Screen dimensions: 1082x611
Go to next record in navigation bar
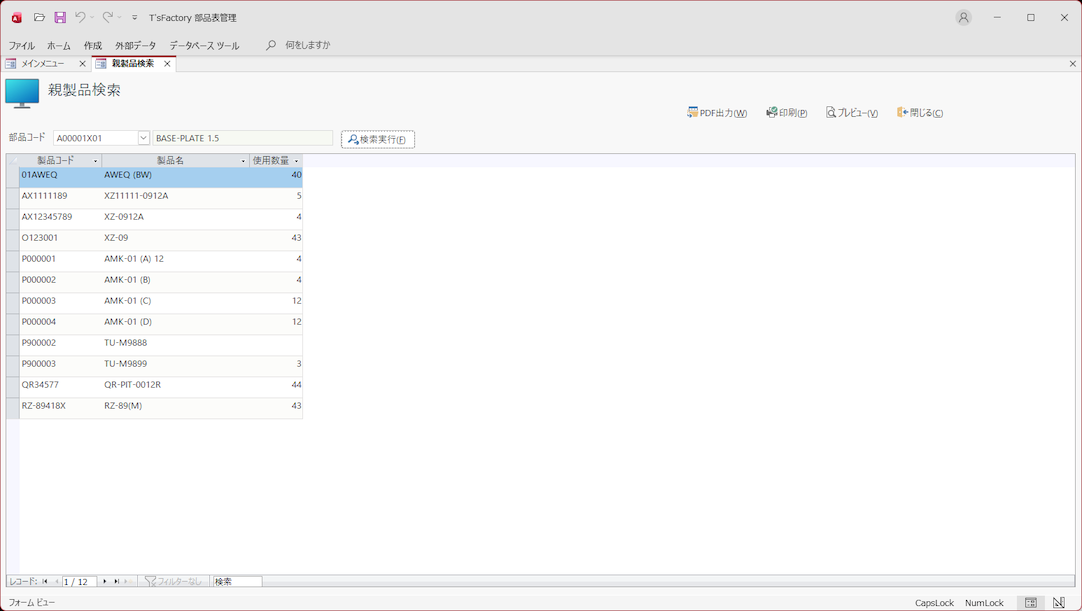point(105,581)
